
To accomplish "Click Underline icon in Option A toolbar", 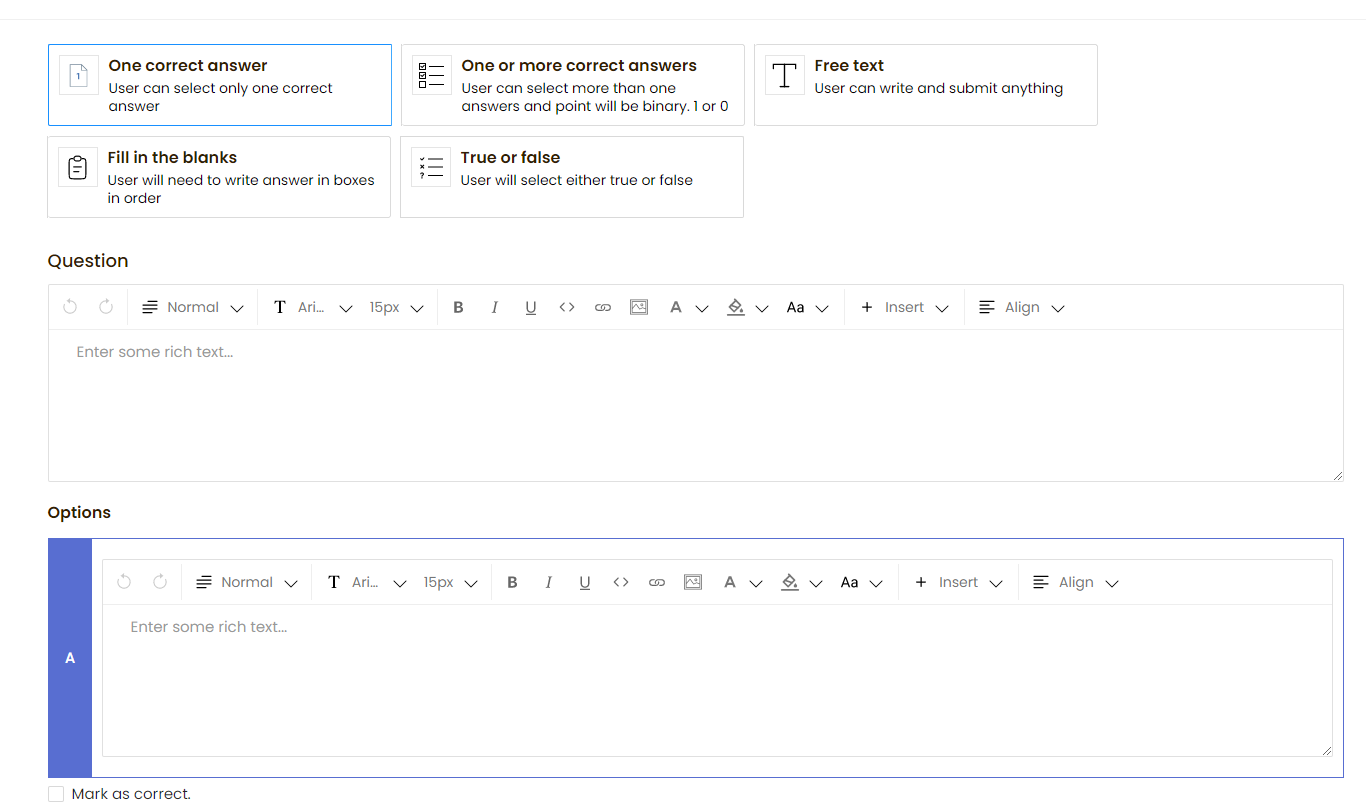I will click(585, 583).
